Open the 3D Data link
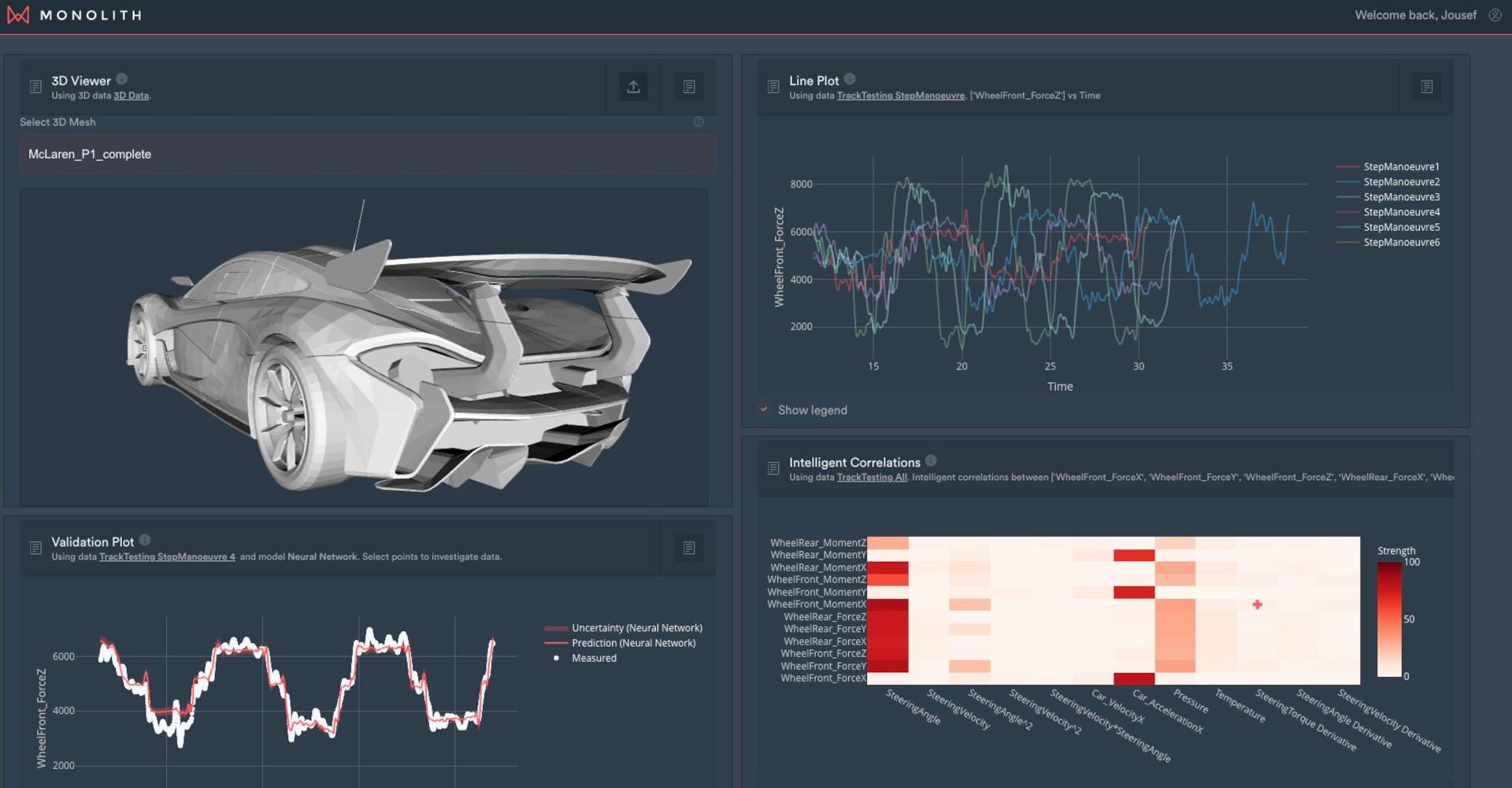 pyautogui.click(x=131, y=95)
